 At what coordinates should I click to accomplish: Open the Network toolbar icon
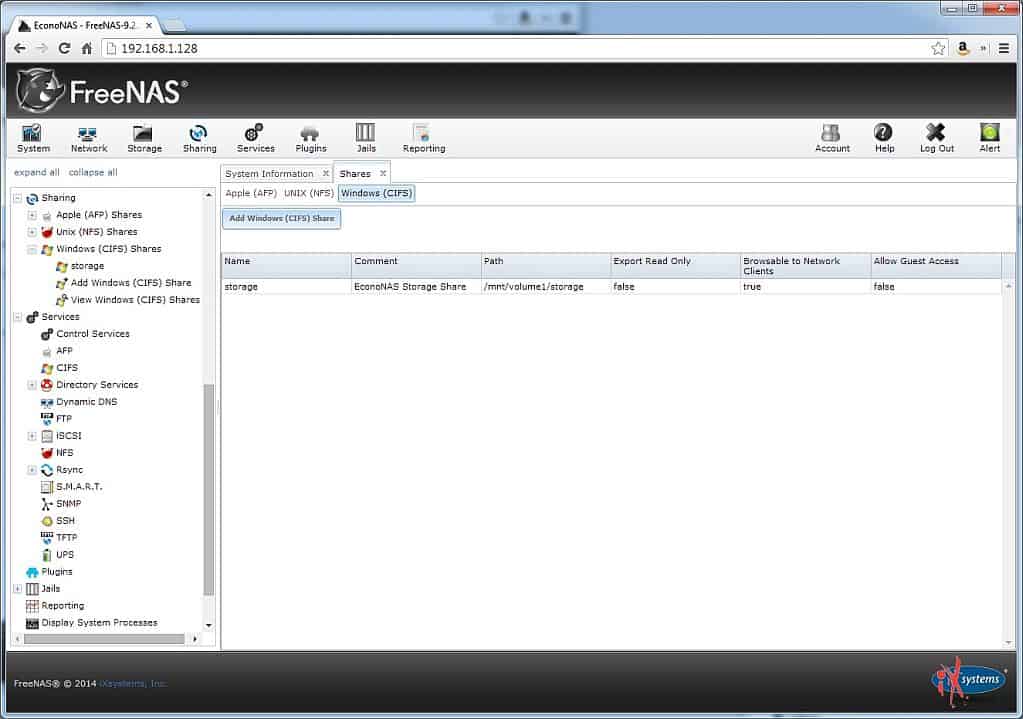click(x=89, y=138)
